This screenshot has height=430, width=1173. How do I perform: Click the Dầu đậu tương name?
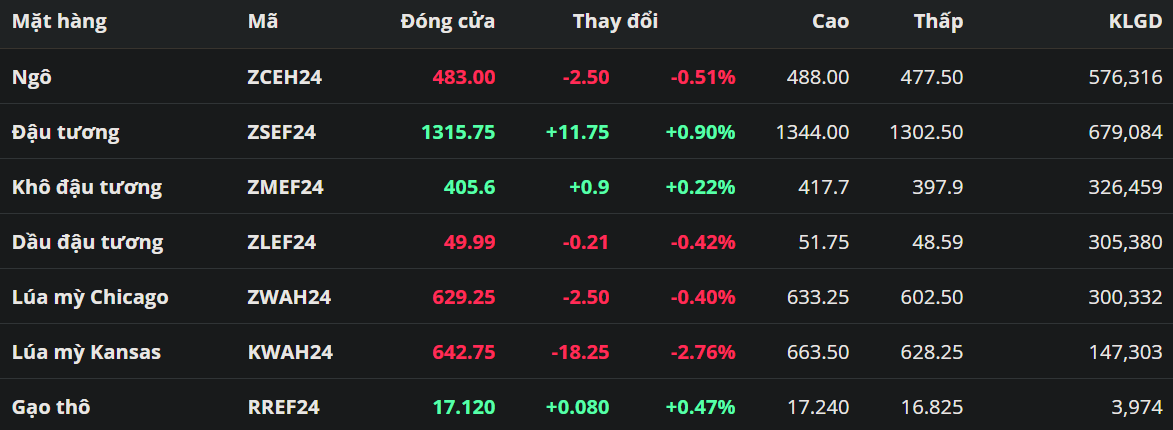88,242
